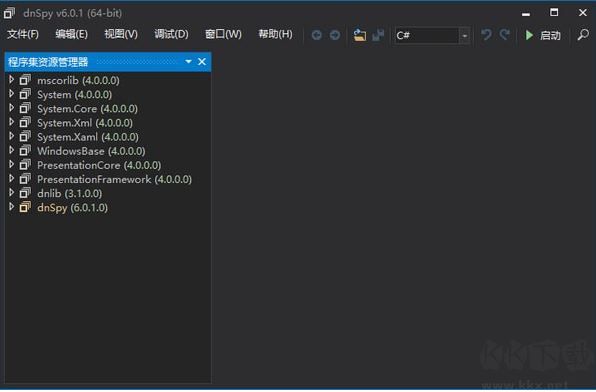Start debugging with 启动 button
Viewport: 596px width, 392px height.
[x=543, y=35]
